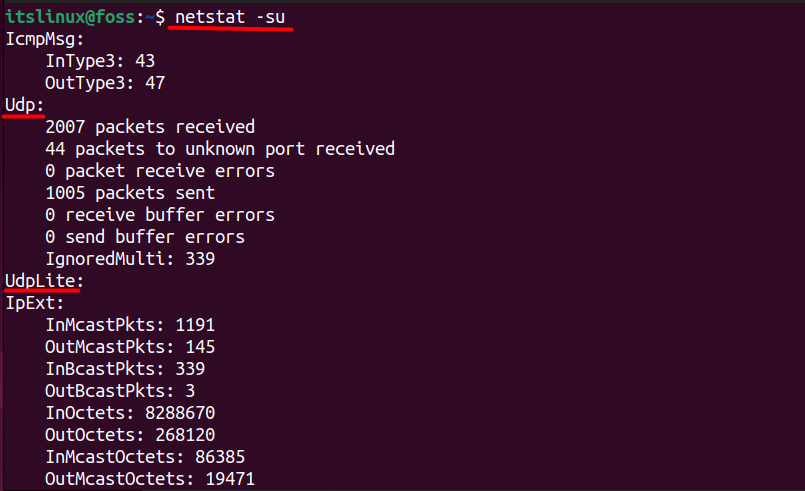Click the "0 receive buffer errors" line
The image size is (805, 491).
[x=160, y=215]
